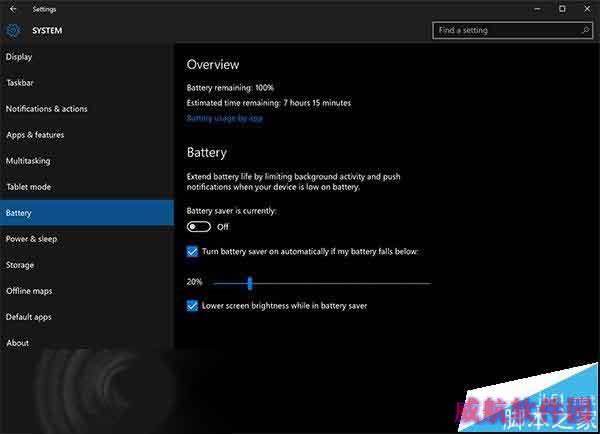Click the estimated time remaining text
The width and height of the screenshot is (600, 434).
point(269,103)
